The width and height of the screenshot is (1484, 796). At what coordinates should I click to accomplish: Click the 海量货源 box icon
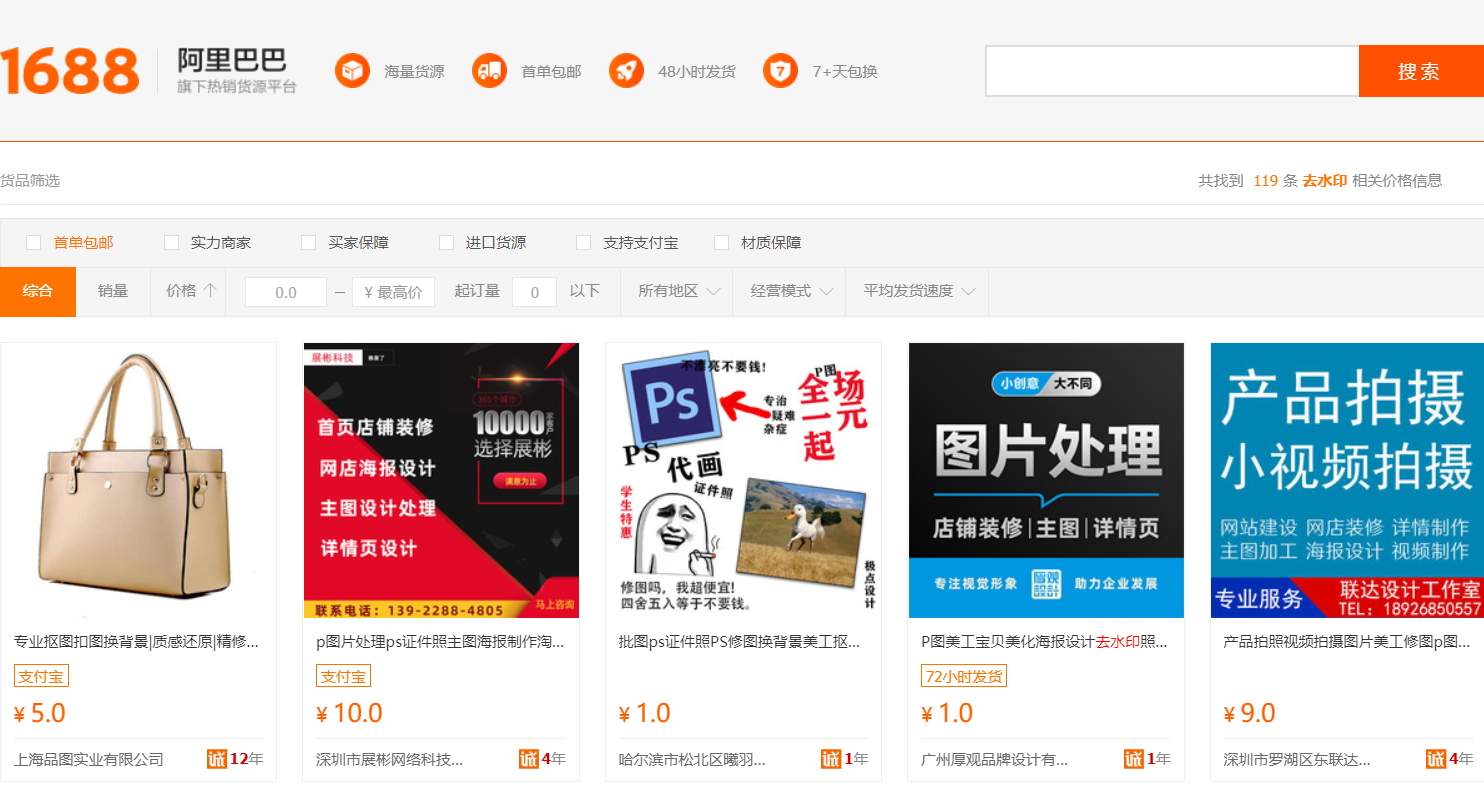point(352,71)
